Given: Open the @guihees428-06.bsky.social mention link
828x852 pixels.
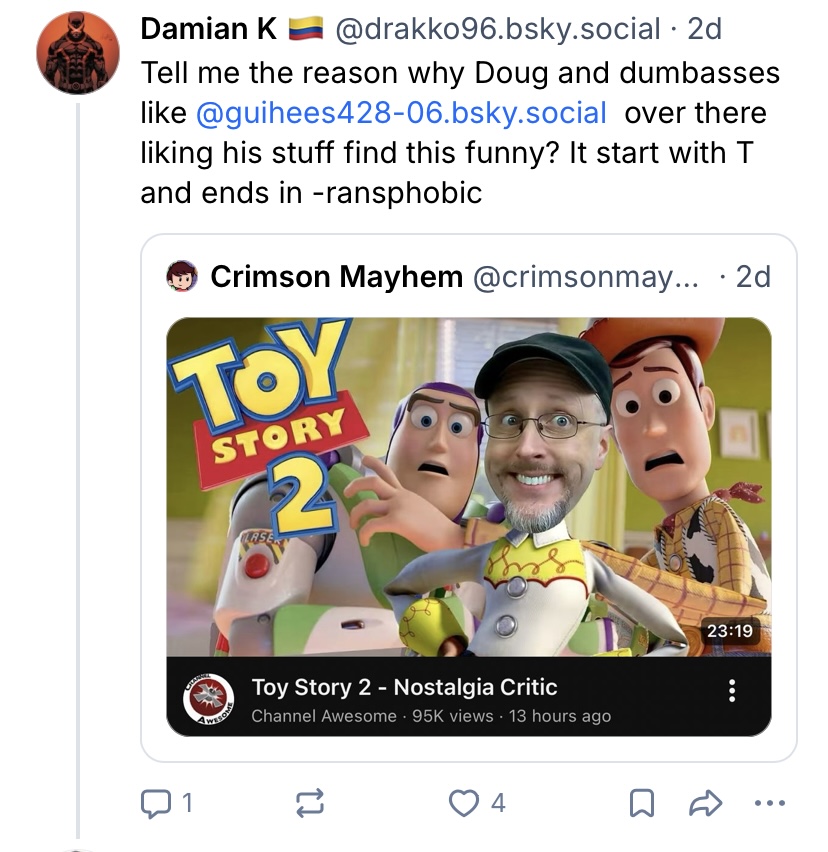Looking at the screenshot, I should point(401,112).
